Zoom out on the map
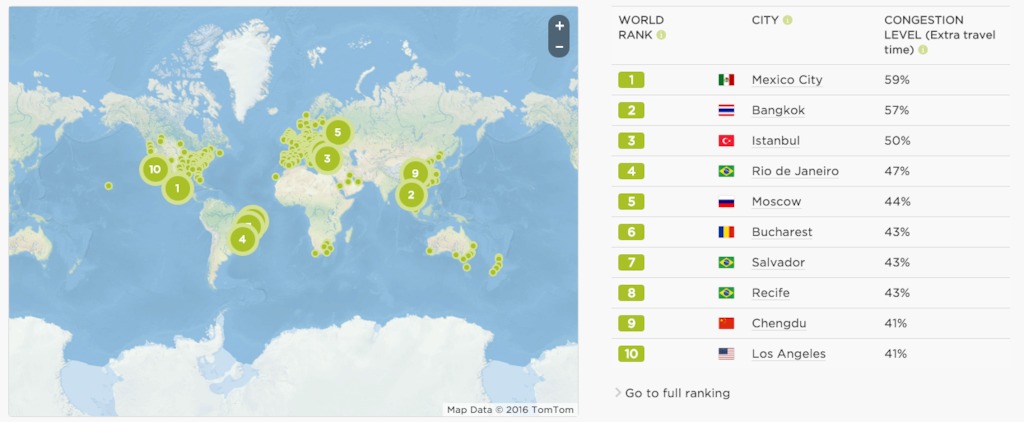Viewport: 1024px width, 422px height. 559,46
